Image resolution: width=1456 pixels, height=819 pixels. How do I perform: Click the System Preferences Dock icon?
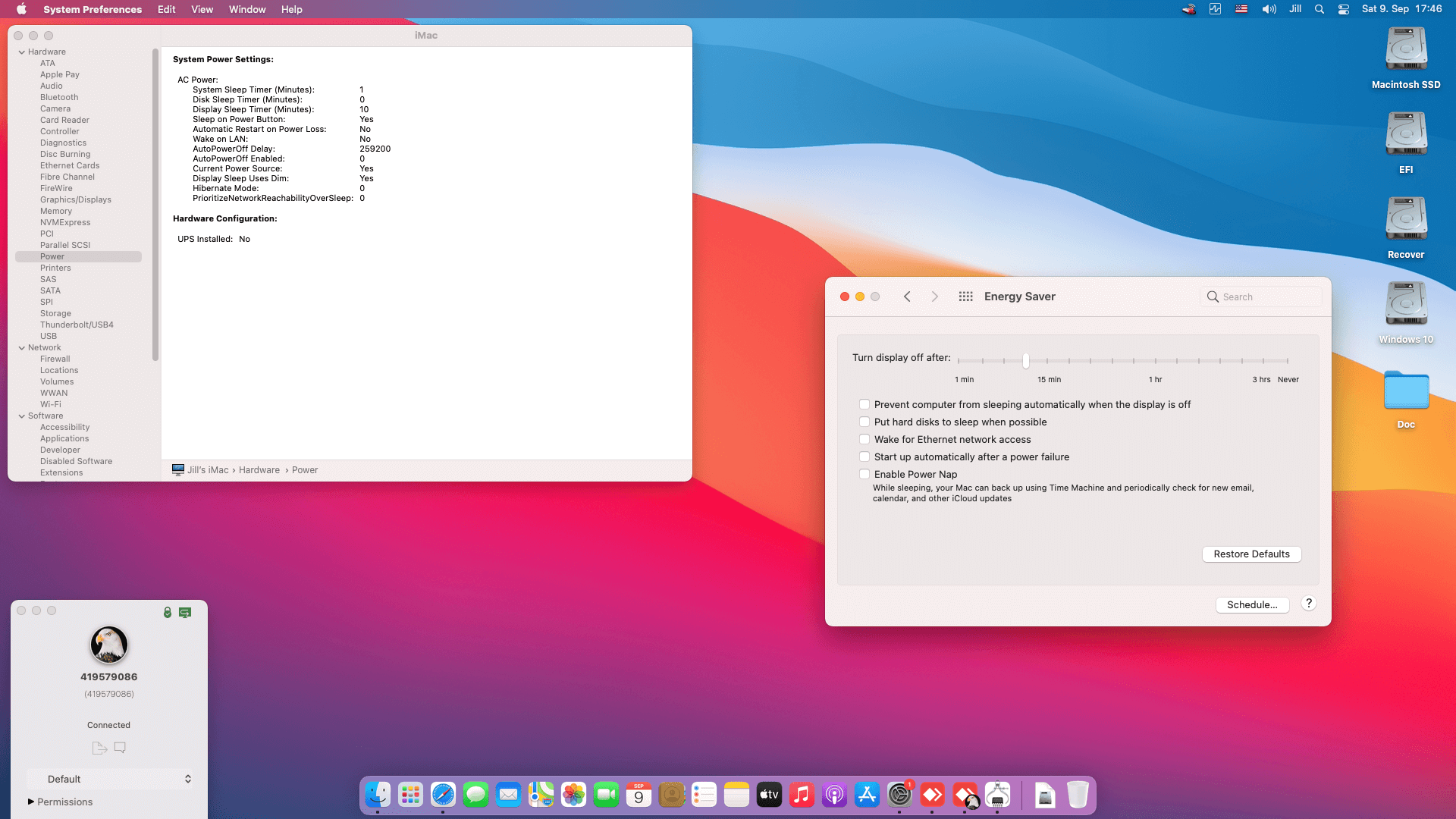(899, 795)
